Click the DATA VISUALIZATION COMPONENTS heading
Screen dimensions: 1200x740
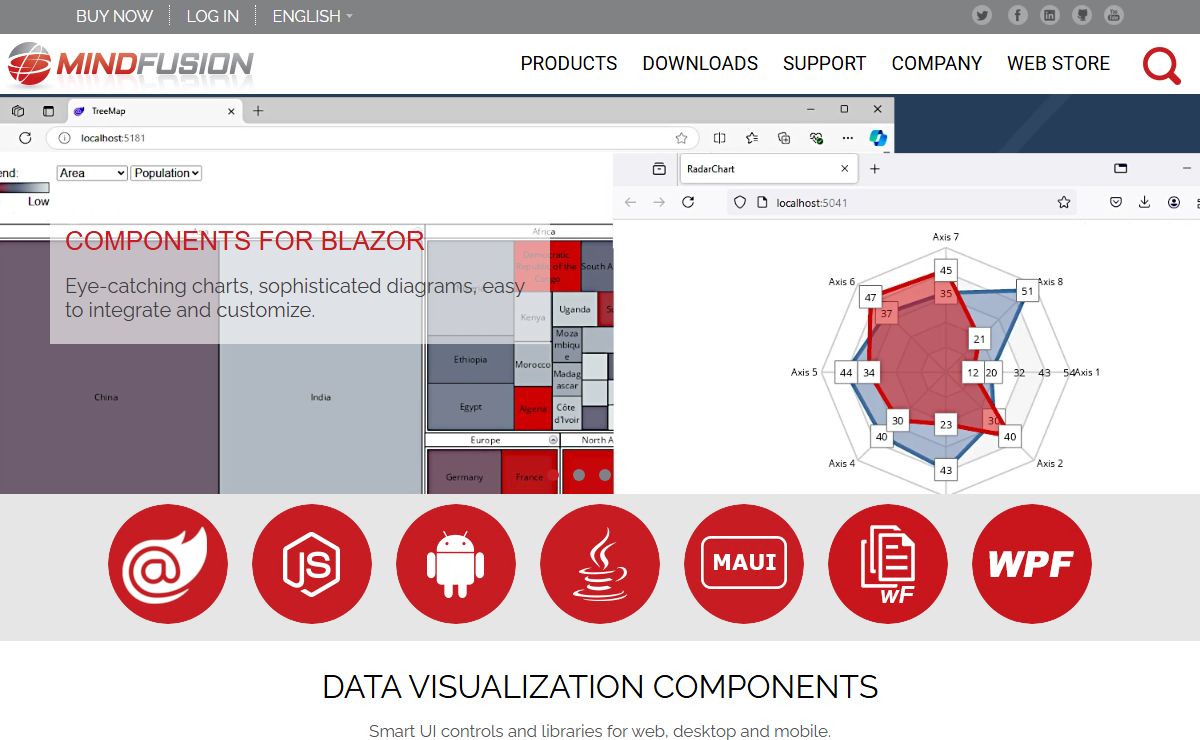click(x=600, y=687)
